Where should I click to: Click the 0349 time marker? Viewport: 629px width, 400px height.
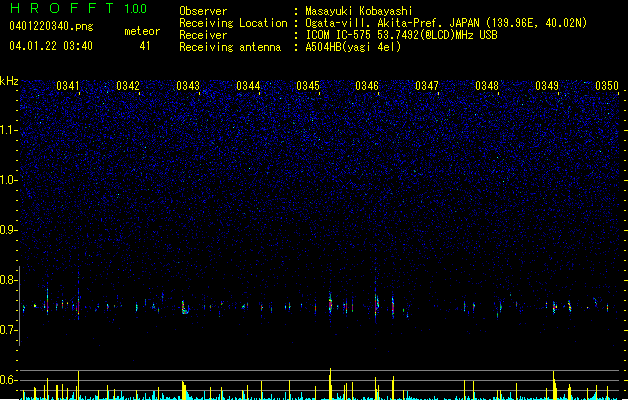point(547,86)
